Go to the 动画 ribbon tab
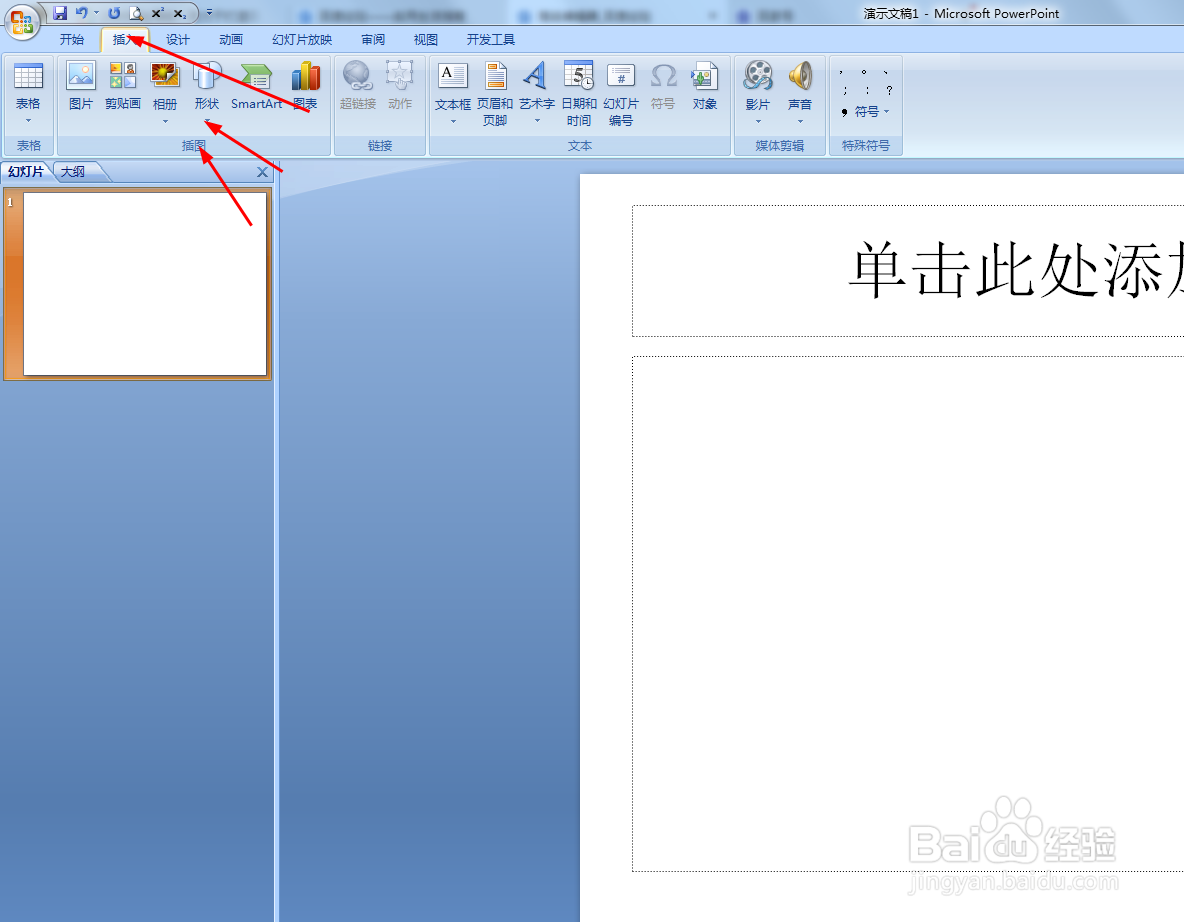This screenshot has height=922, width=1184. point(231,39)
